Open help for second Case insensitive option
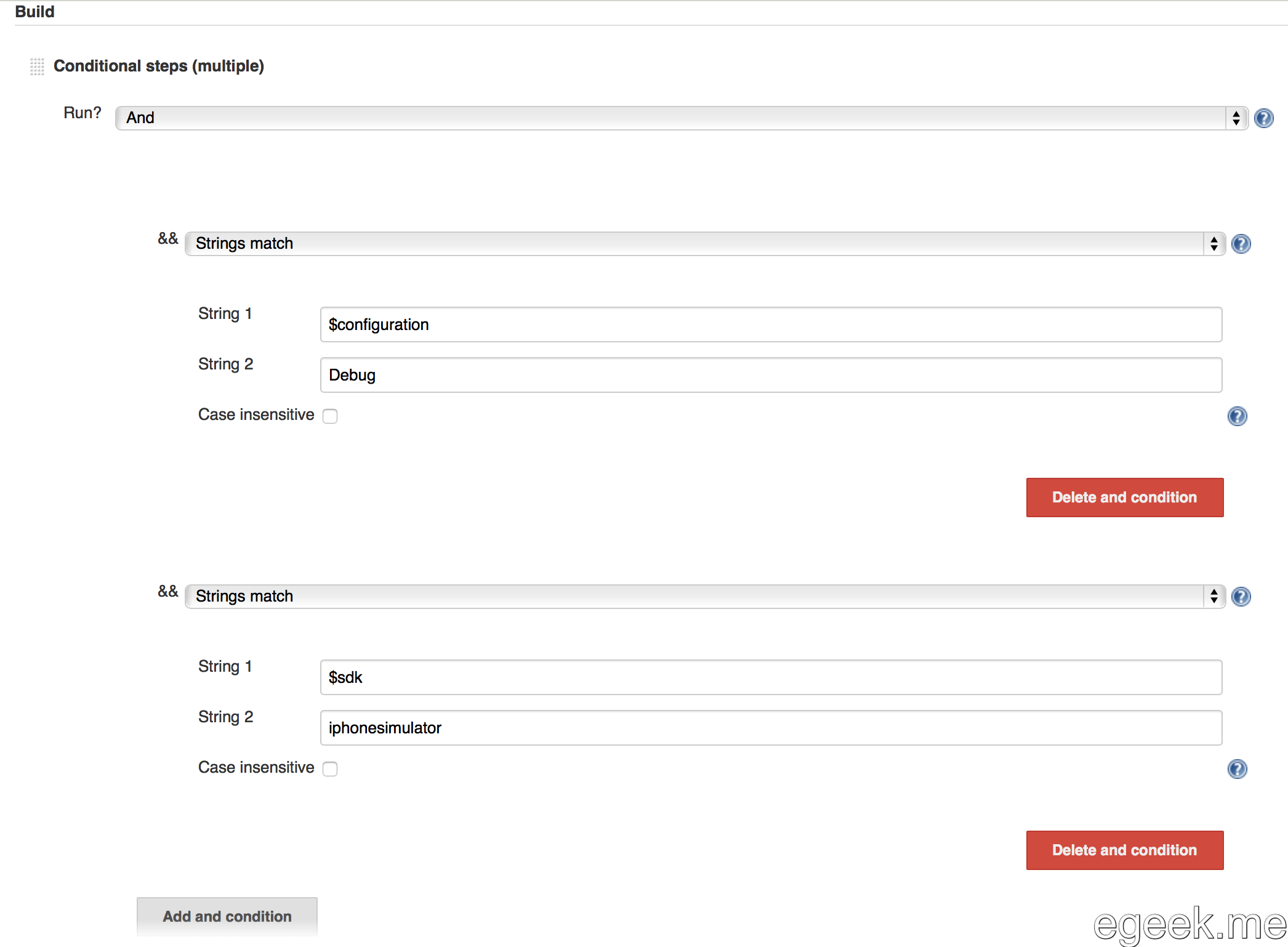1288x947 pixels. (x=1237, y=769)
